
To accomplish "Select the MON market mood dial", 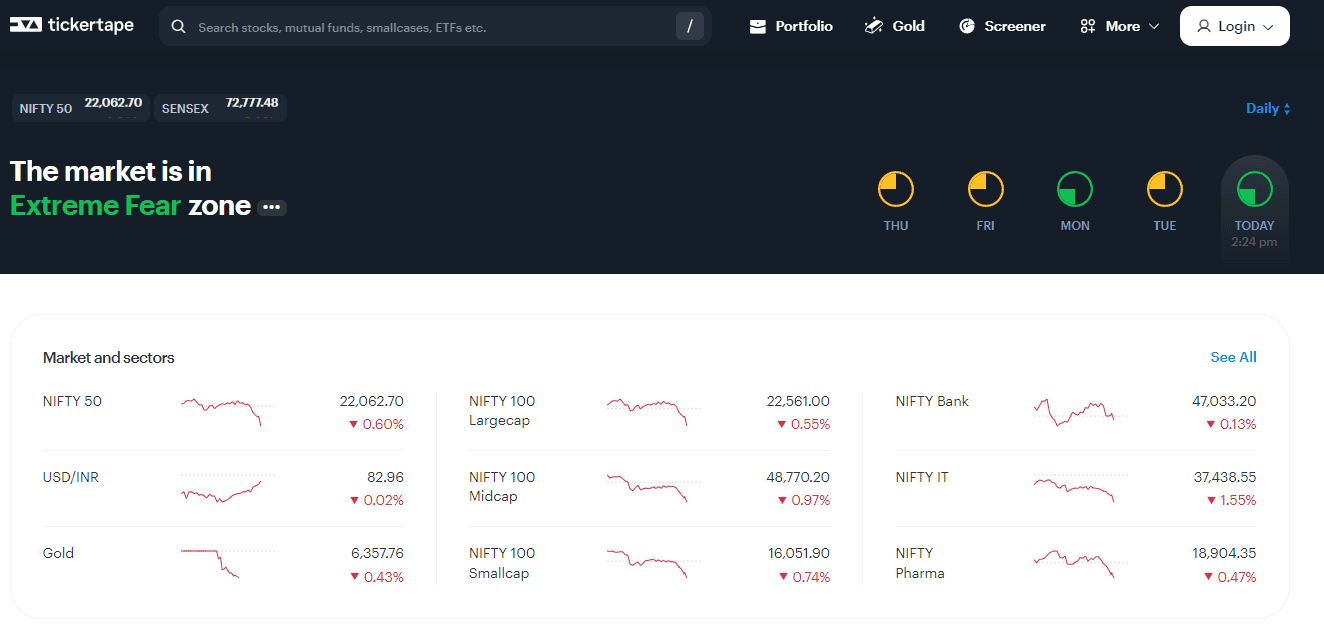I will pos(1075,189).
